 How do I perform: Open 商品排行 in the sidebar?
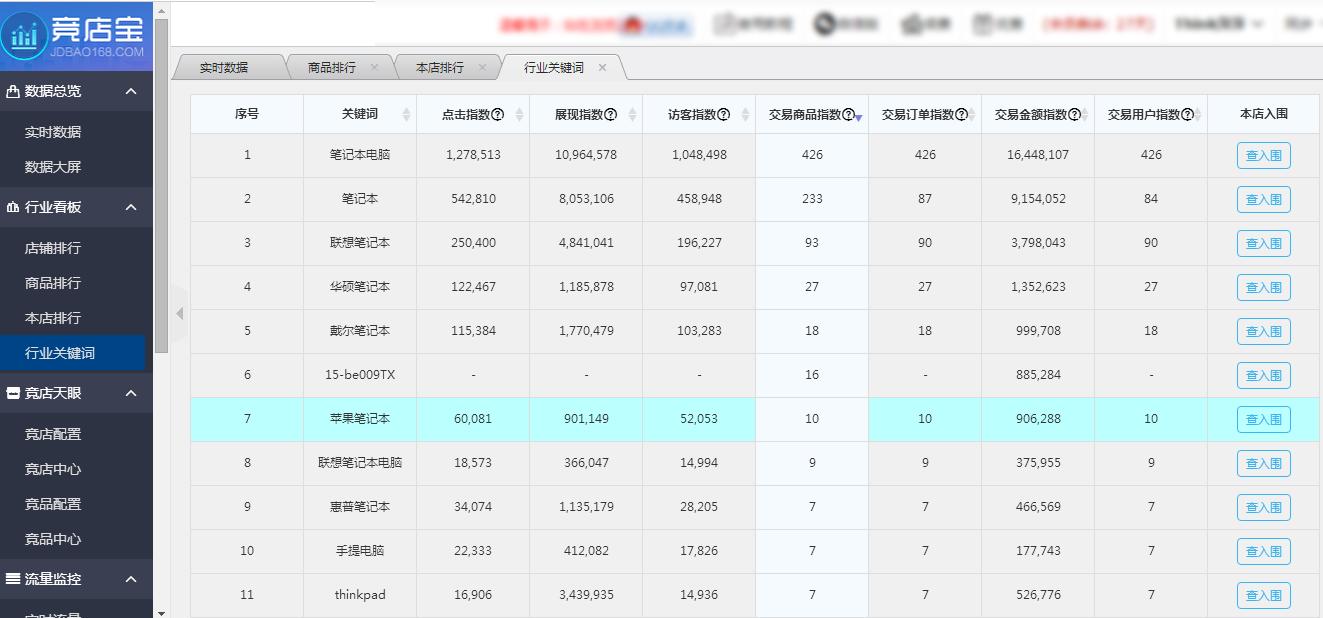53,283
